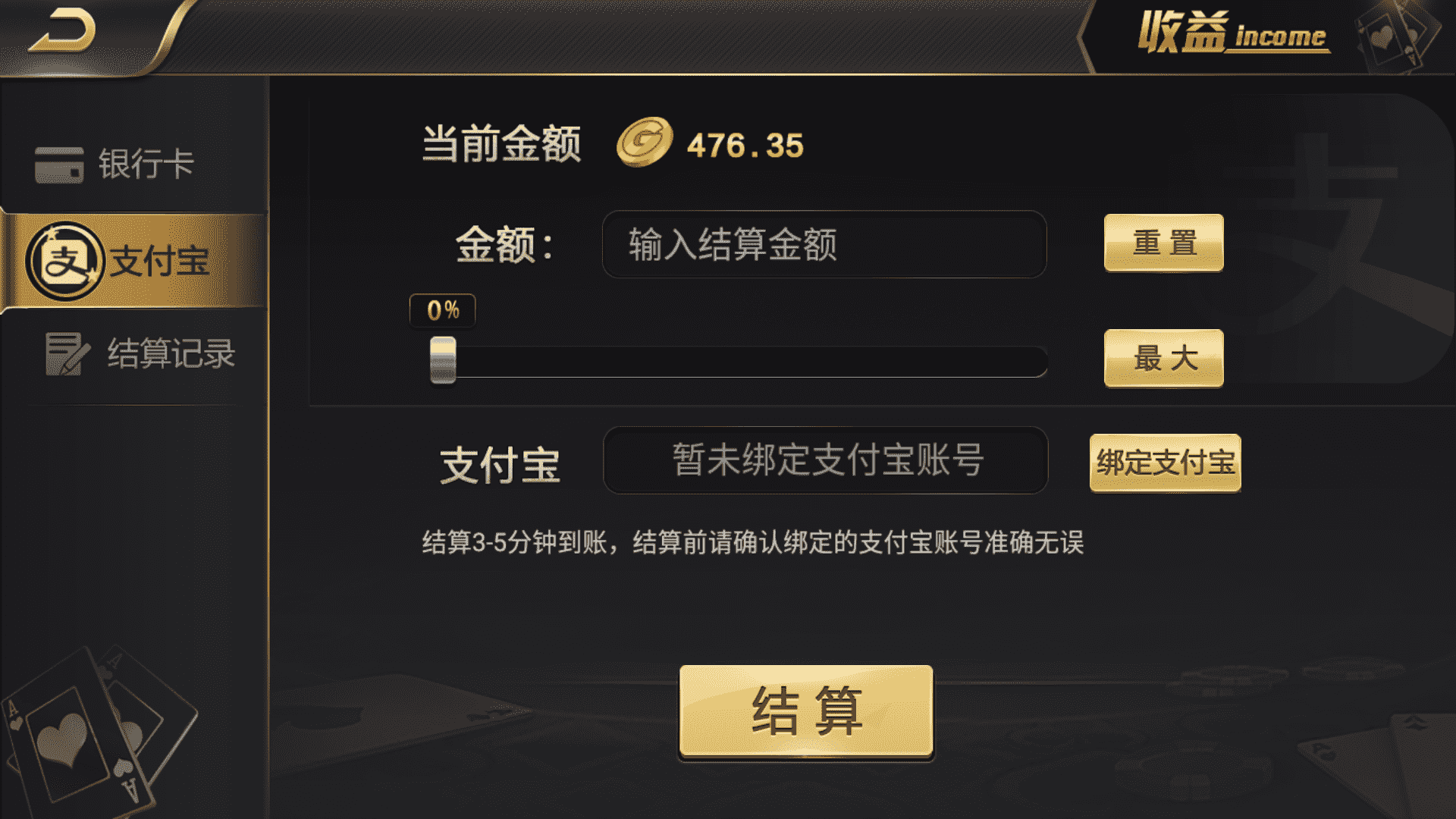Click the 输入结算金额 amount input field
The width and height of the screenshot is (1456, 819).
824,245
